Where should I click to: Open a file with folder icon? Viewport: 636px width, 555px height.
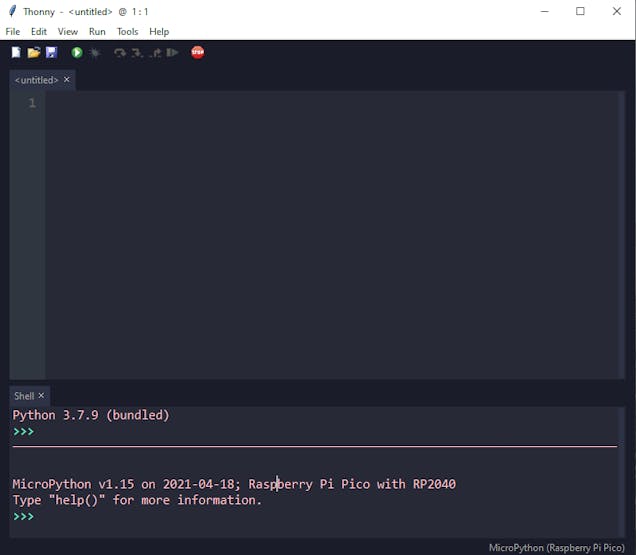[x=34, y=52]
